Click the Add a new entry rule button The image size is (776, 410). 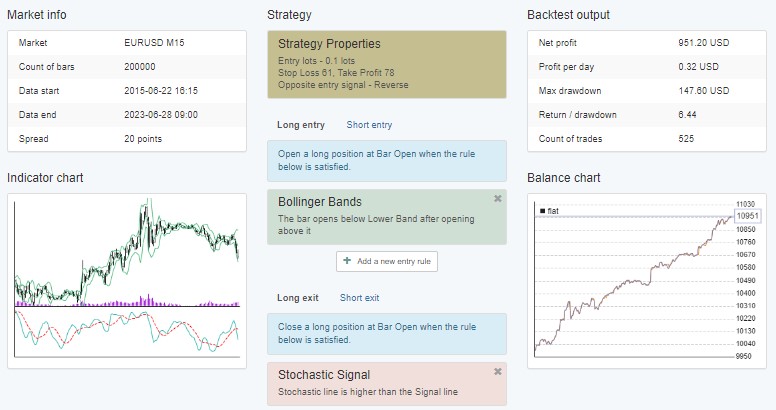tap(387, 261)
